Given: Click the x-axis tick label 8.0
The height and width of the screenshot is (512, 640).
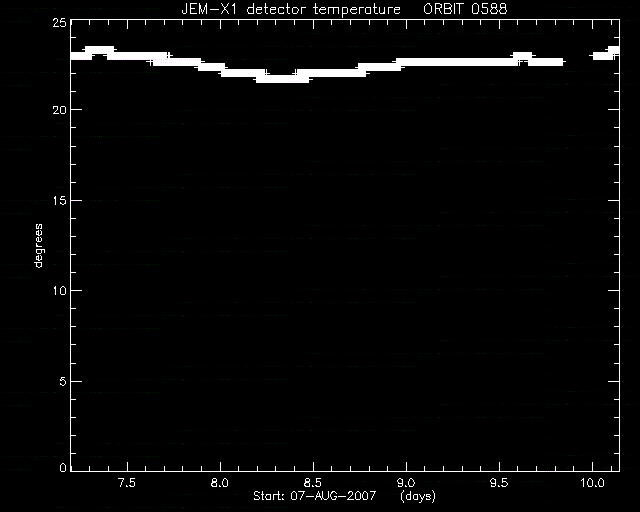Looking at the screenshot, I should [x=220, y=483].
